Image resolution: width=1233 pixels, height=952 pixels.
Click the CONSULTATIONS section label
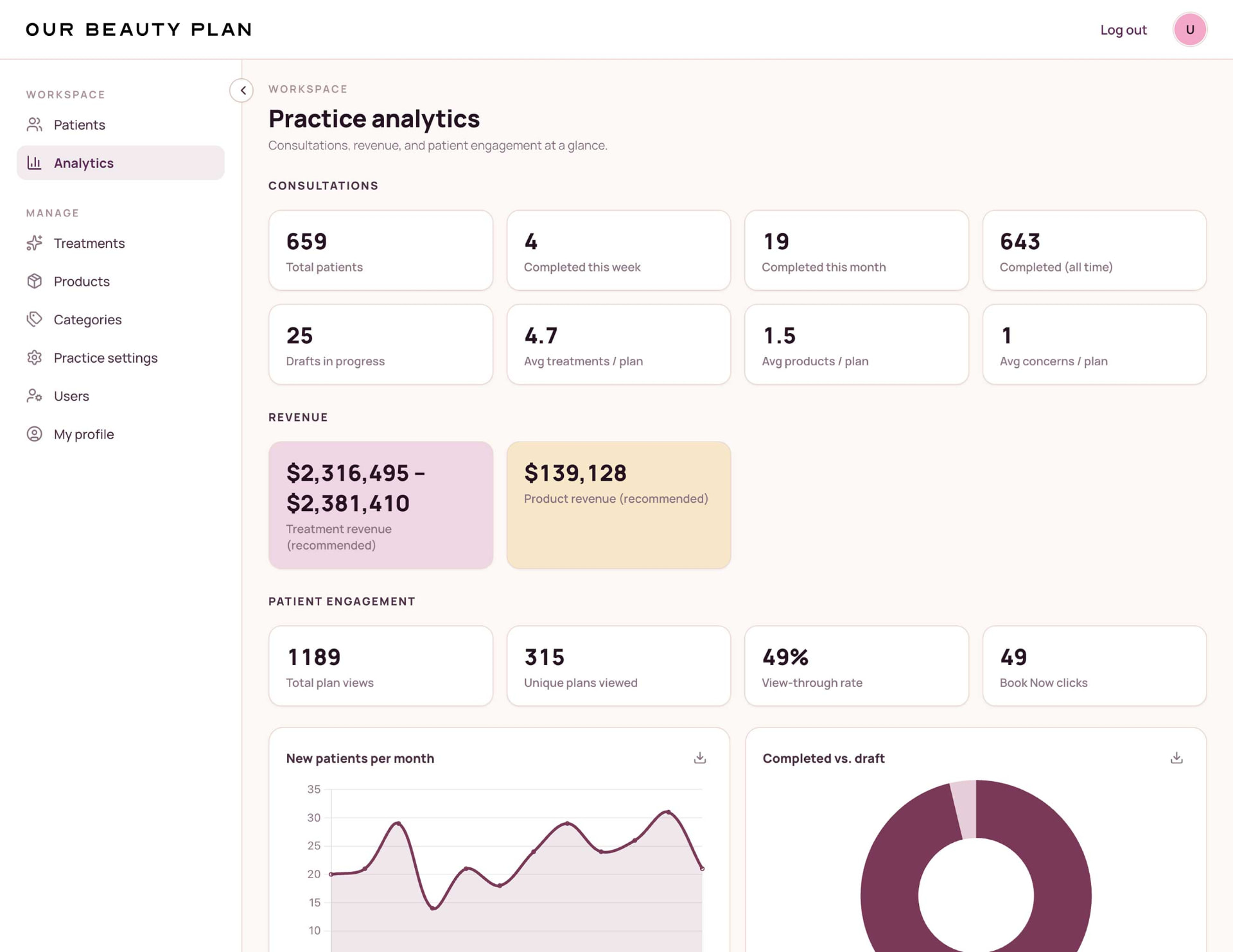point(323,186)
